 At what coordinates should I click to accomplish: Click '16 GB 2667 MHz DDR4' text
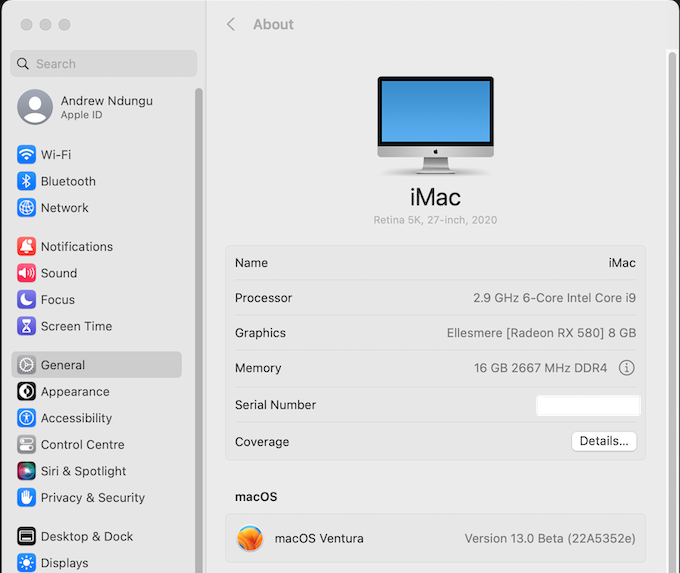click(x=540, y=368)
